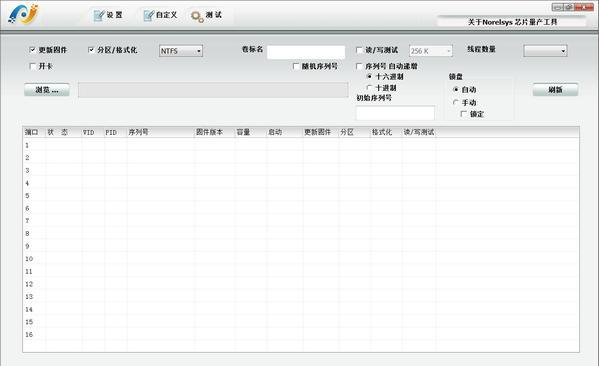Click the application logo icon
This screenshot has height=366, width=599.
point(23,14)
